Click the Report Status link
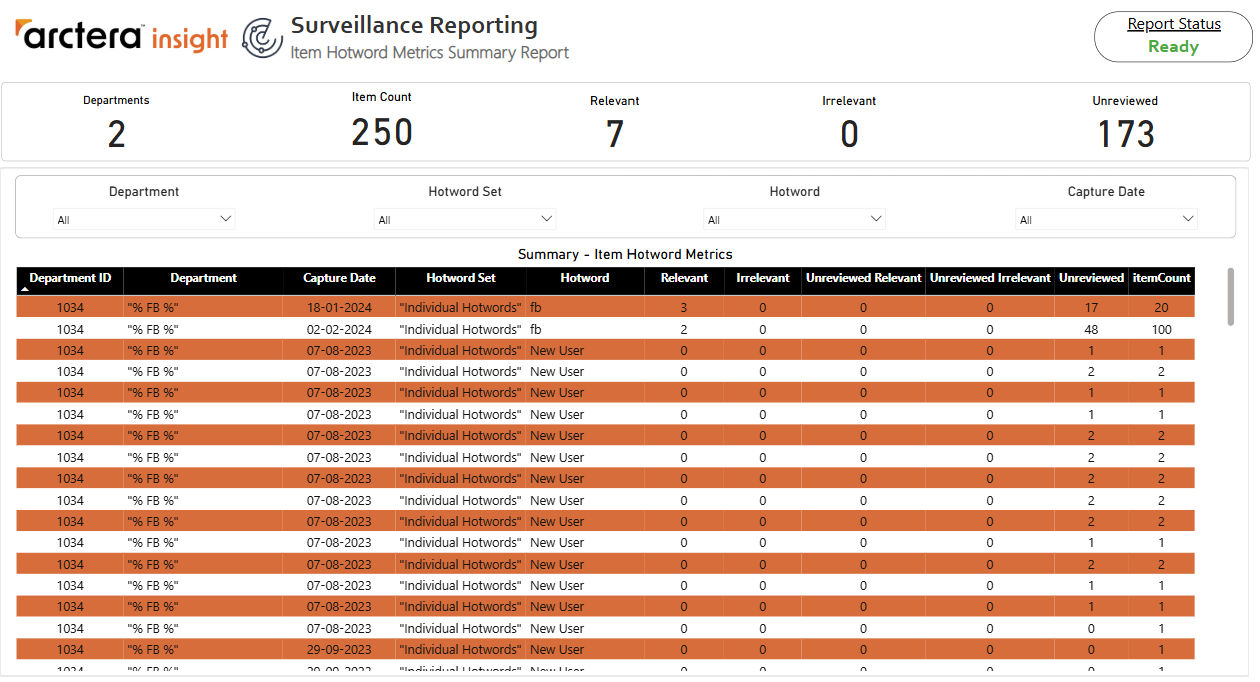 click(1174, 24)
